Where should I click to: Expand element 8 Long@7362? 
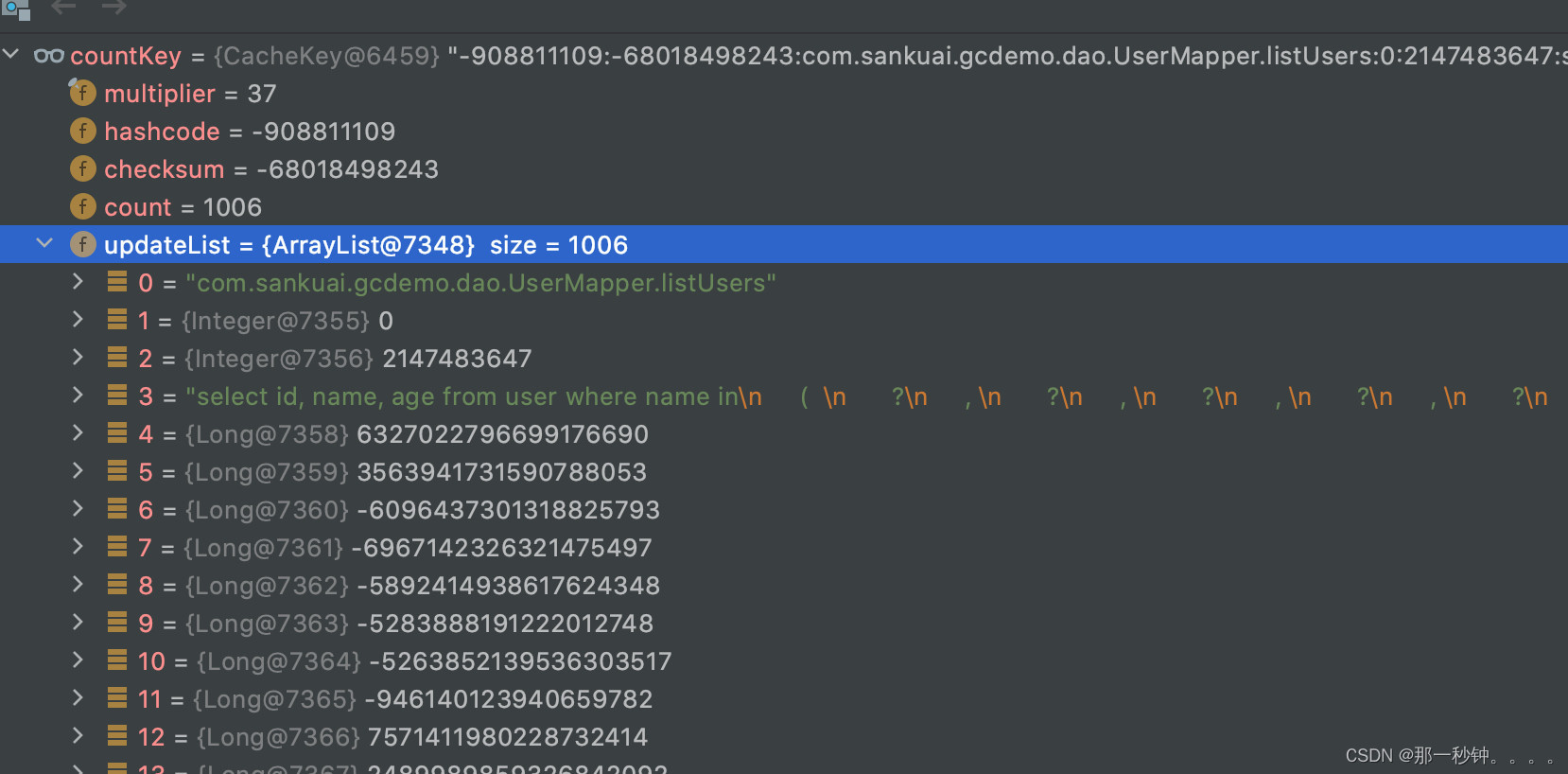(78, 585)
